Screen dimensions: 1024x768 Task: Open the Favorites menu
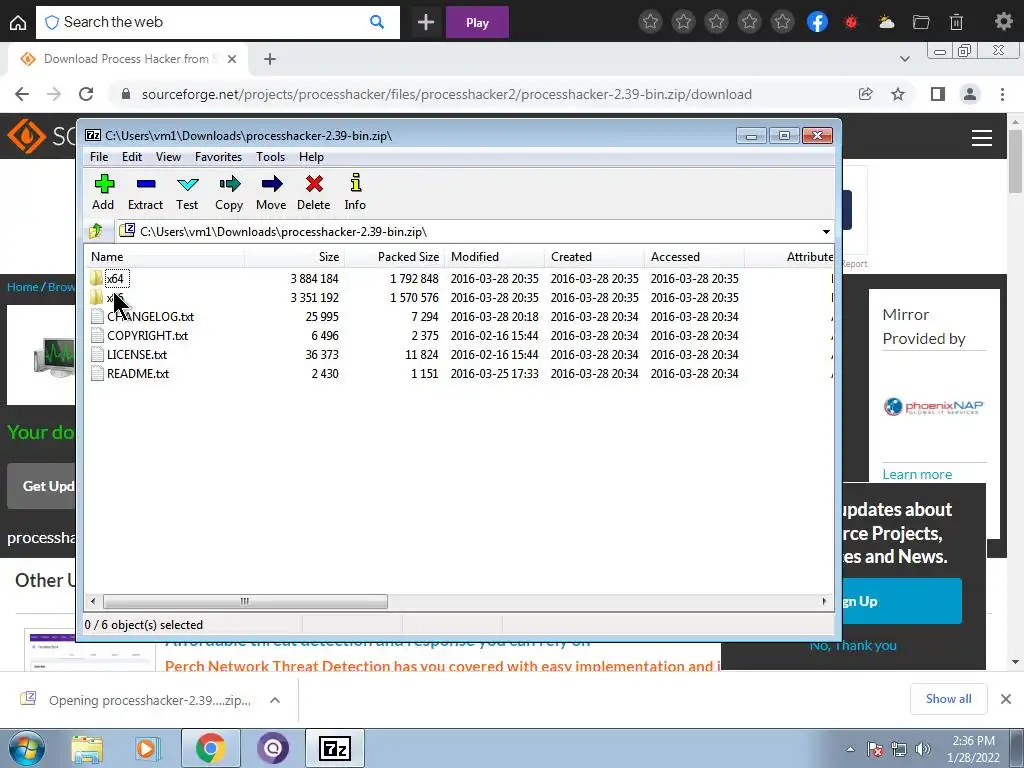[x=218, y=157]
